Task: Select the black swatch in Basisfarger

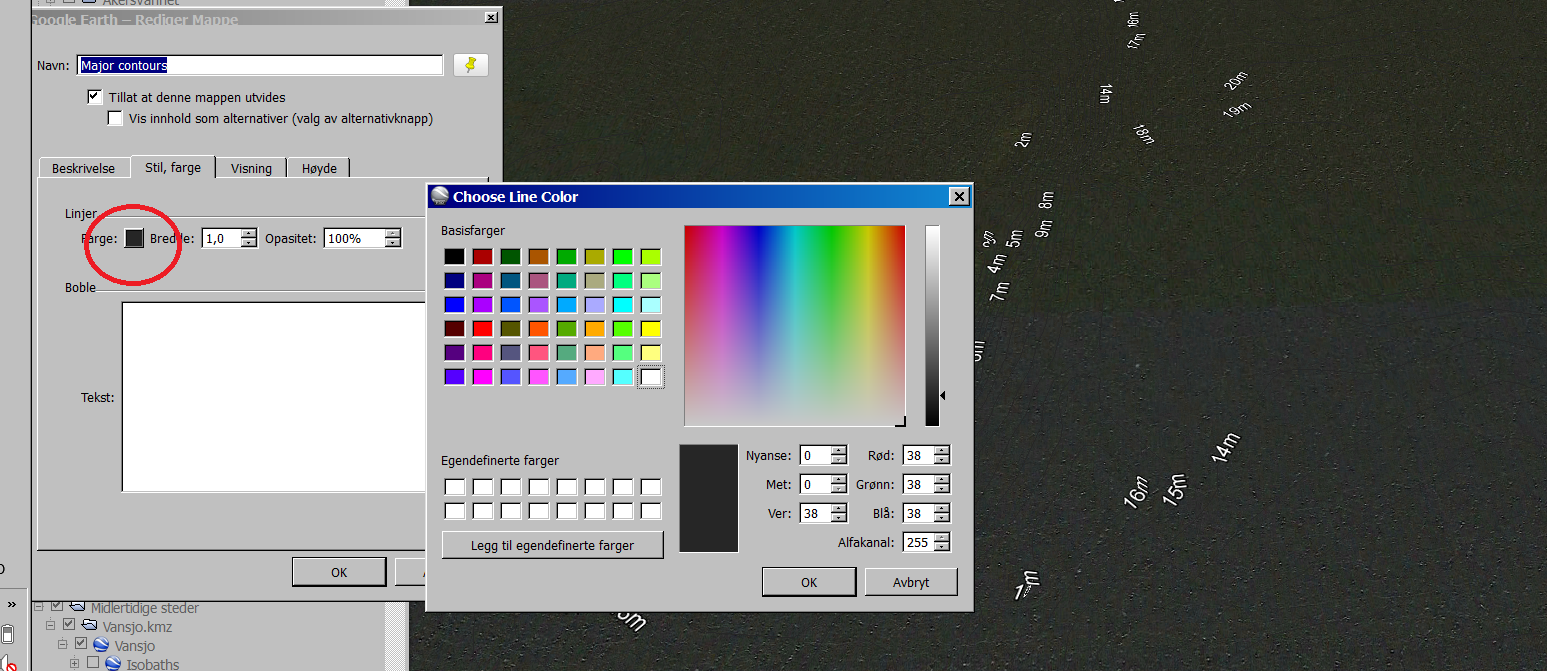Action: (454, 257)
